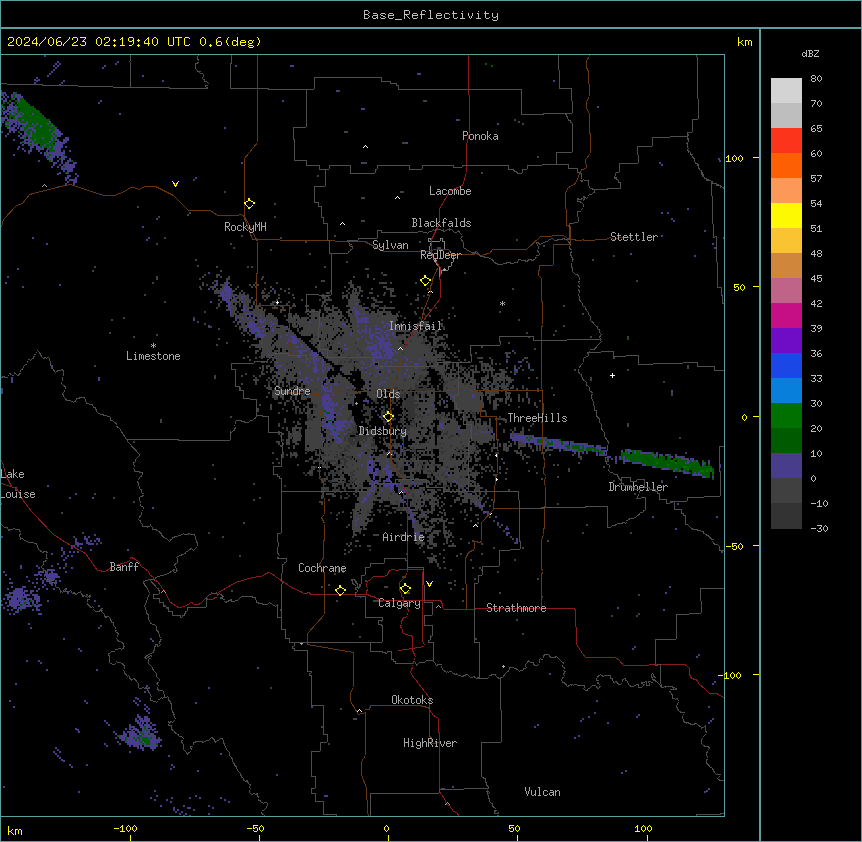
Task: Pick the slate purple 0-10 dBZ swatch
Action: [x=786, y=466]
